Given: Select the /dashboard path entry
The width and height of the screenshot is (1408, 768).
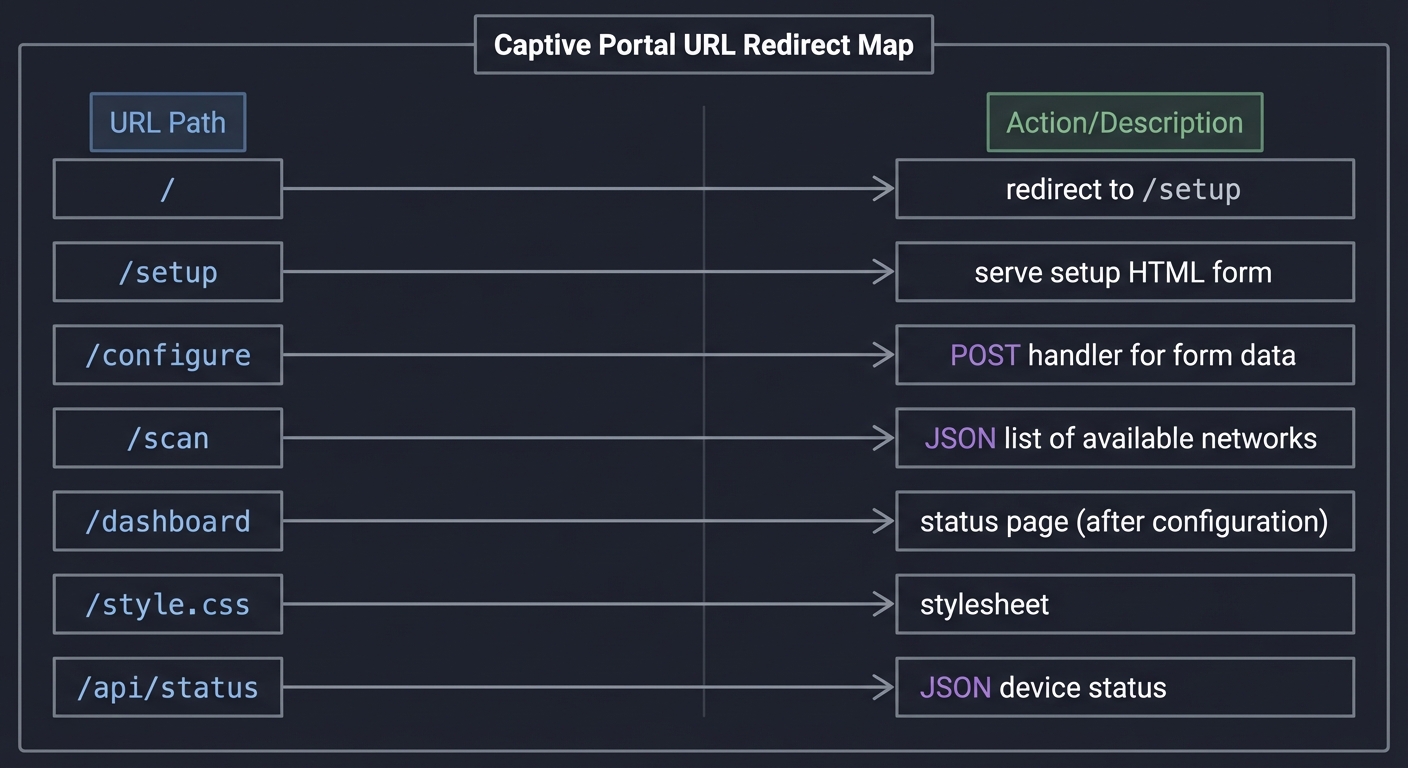Looking at the screenshot, I should point(167,521).
